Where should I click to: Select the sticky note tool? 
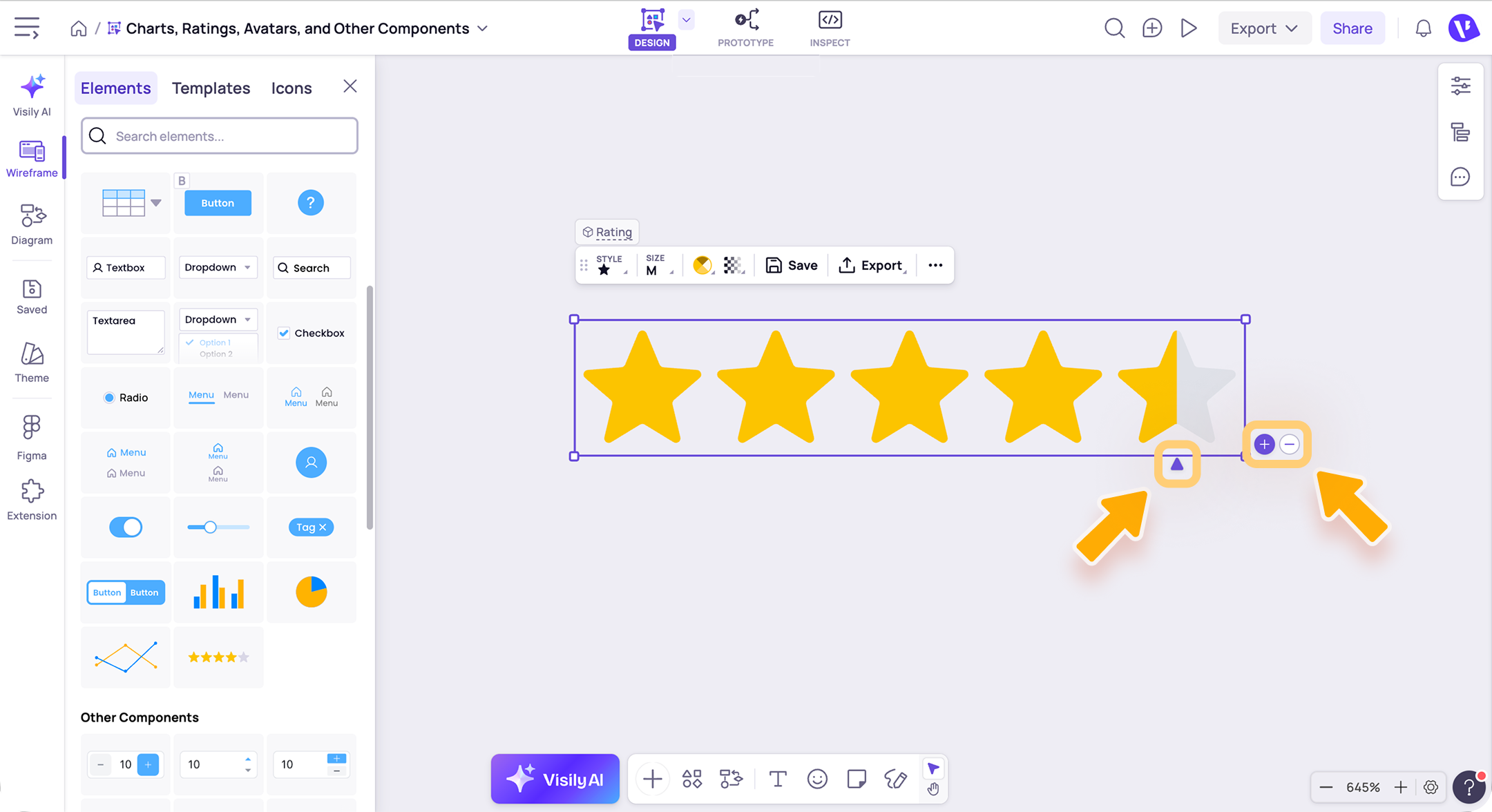coord(857,779)
